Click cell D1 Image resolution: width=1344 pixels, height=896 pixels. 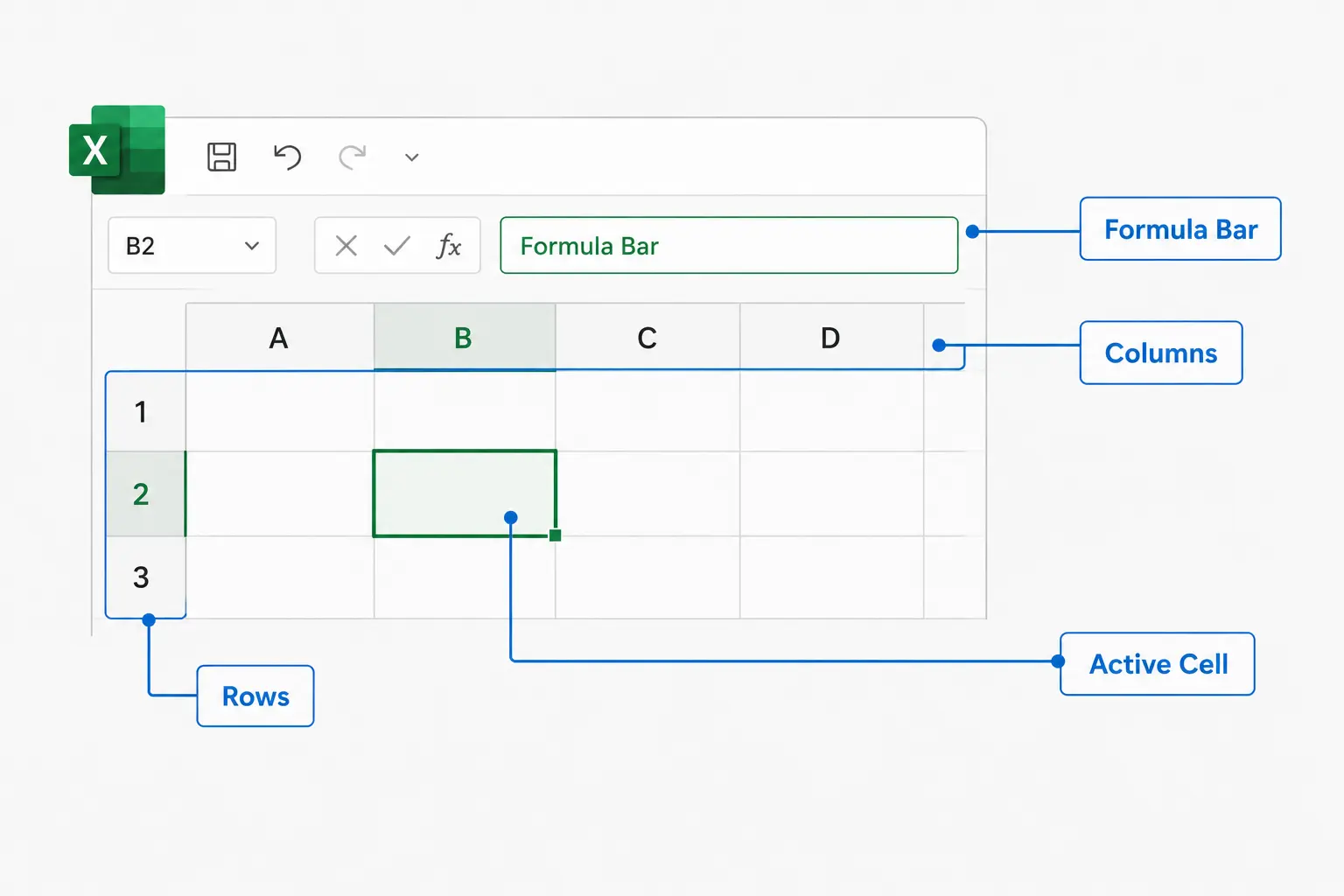point(831,411)
